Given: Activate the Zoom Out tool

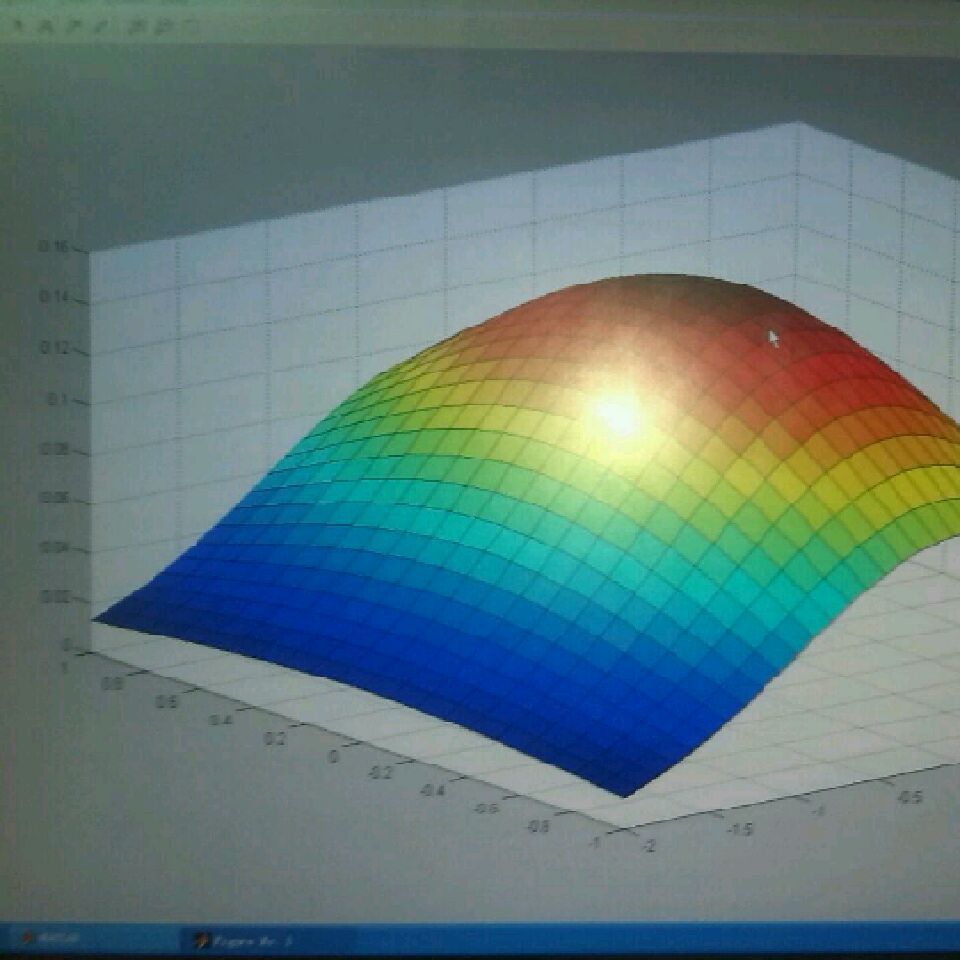Looking at the screenshot, I should pyautogui.click(x=164, y=26).
